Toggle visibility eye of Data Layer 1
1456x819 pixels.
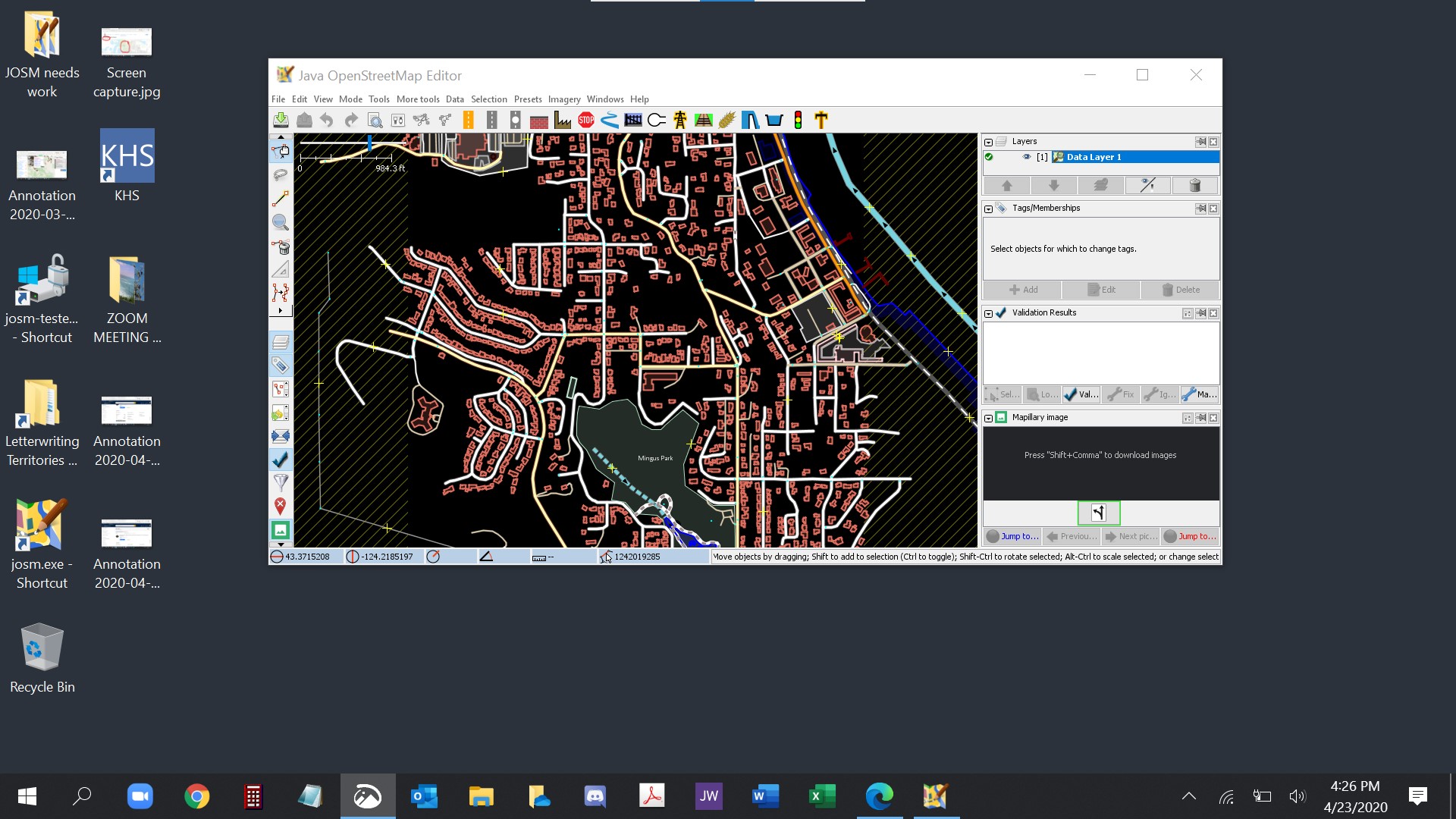click(1027, 157)
